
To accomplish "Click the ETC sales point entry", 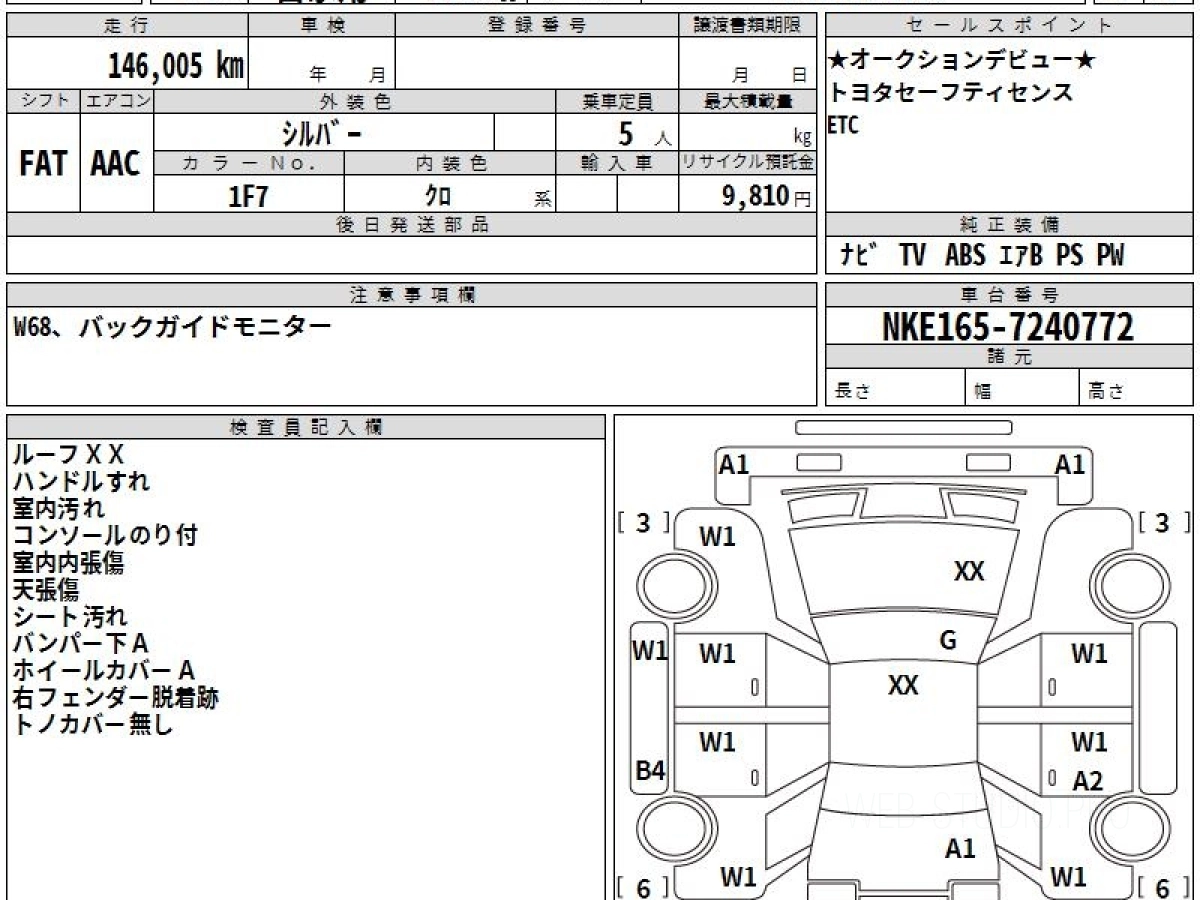I will click(844, 125).
